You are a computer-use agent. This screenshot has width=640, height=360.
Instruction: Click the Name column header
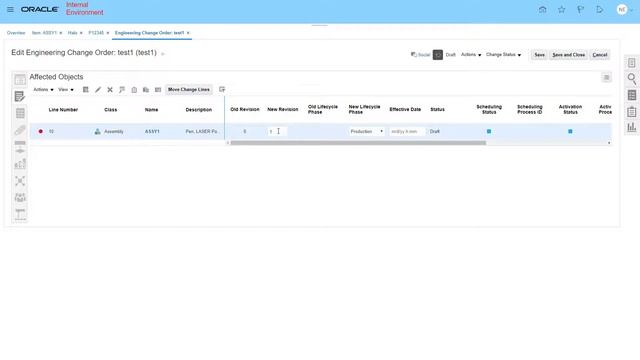point(151,110)
